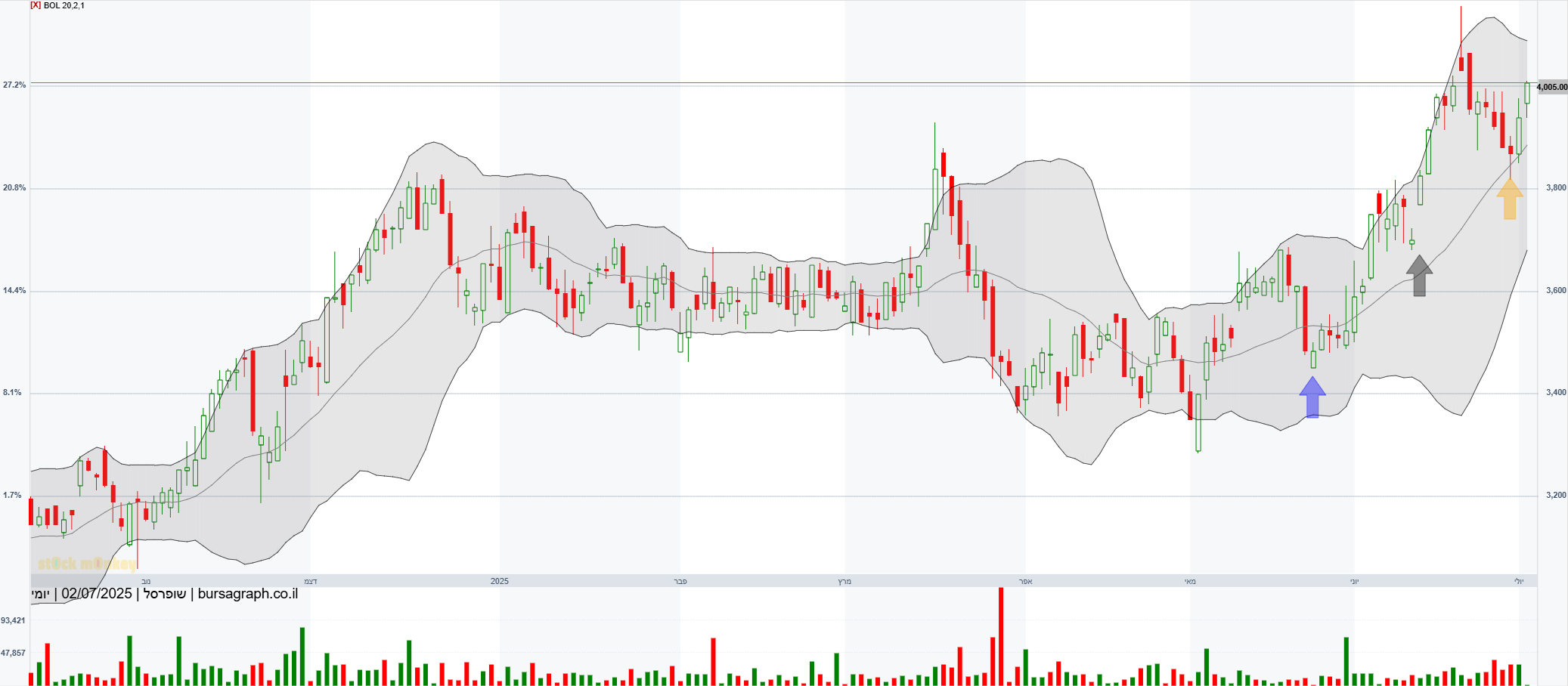Click the 3,200 price axis label
The height and width of the screenshot is (686, 1568).
pyautogui.click(x=1556, y=496)
